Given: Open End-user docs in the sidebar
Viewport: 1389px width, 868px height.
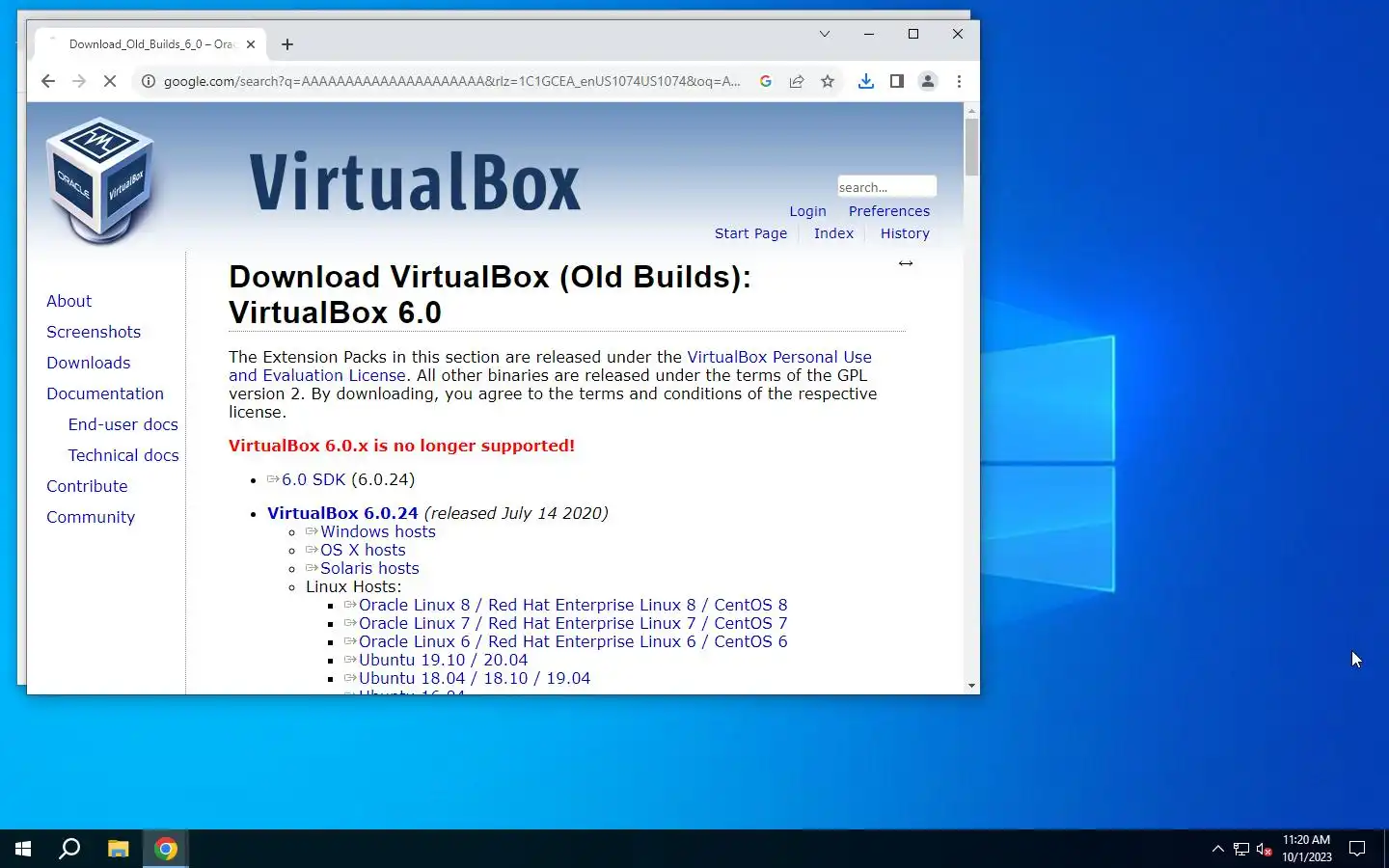Looking at the screenshot, I should (123, 424).
